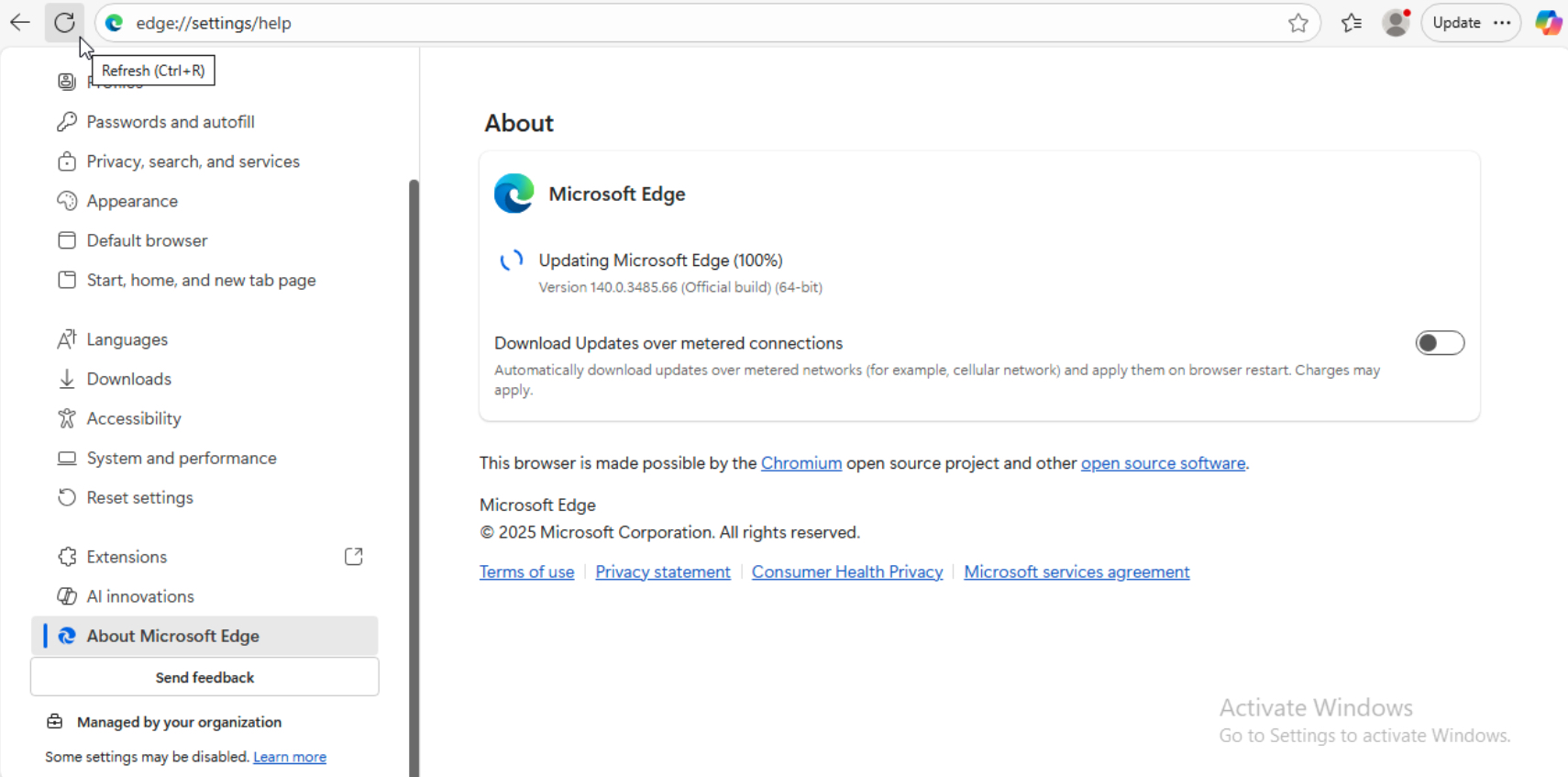Launch Copilot from the toolbar icon

[1548, 23]
